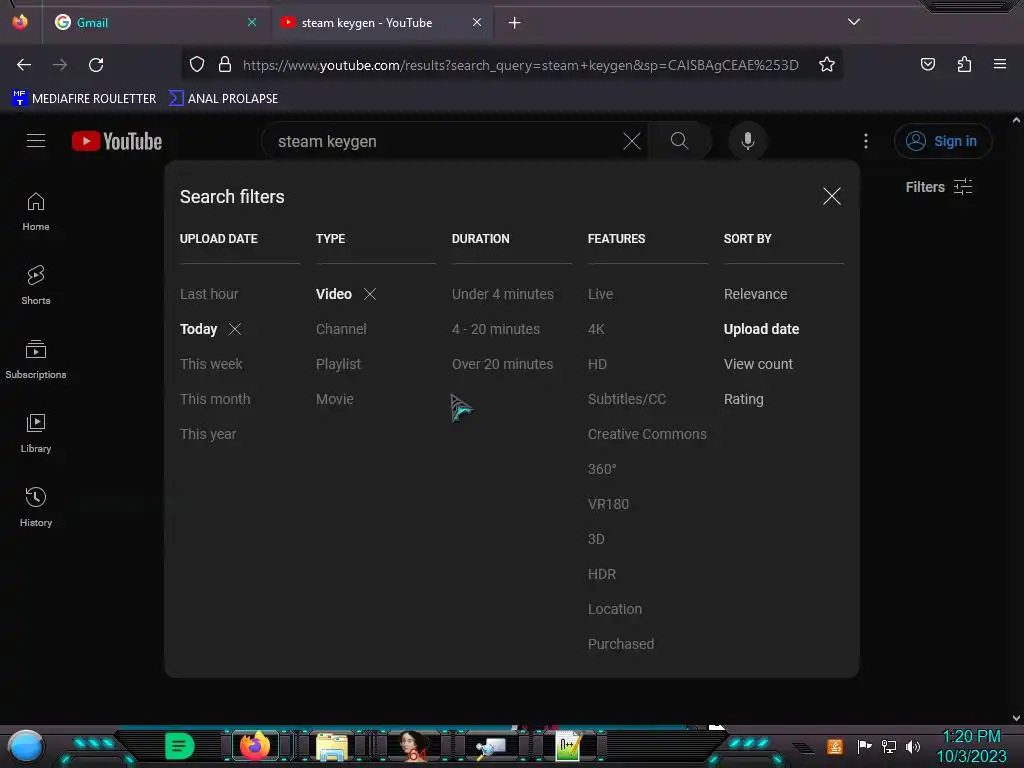Select Over 20 minutes duration
This screenshot has height=768, width=1024.
(x=502, y=364)
